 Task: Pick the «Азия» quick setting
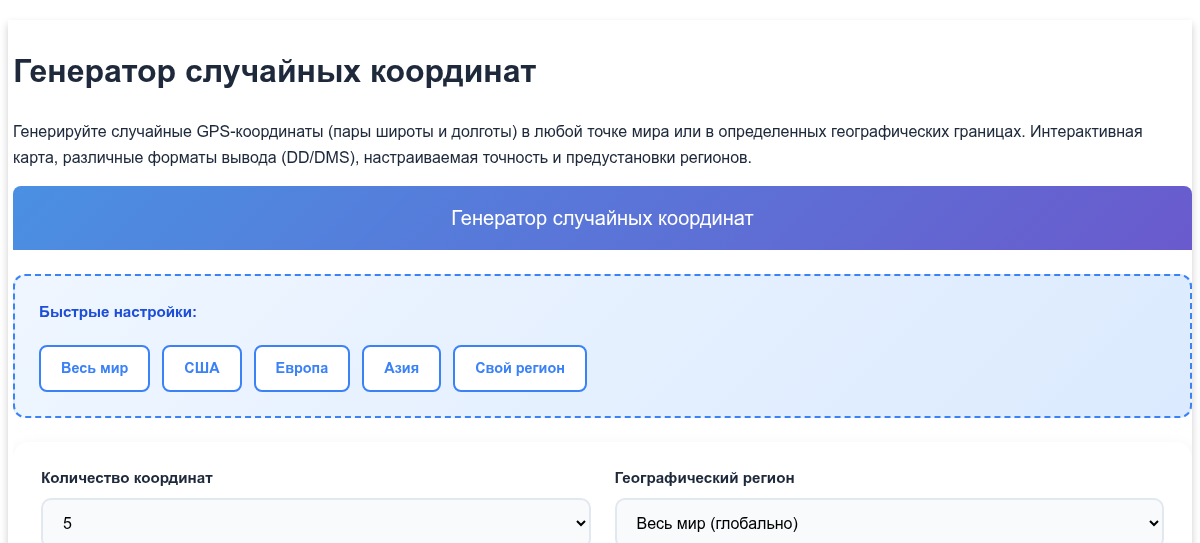pyautogui.click(x=402, y=368)
